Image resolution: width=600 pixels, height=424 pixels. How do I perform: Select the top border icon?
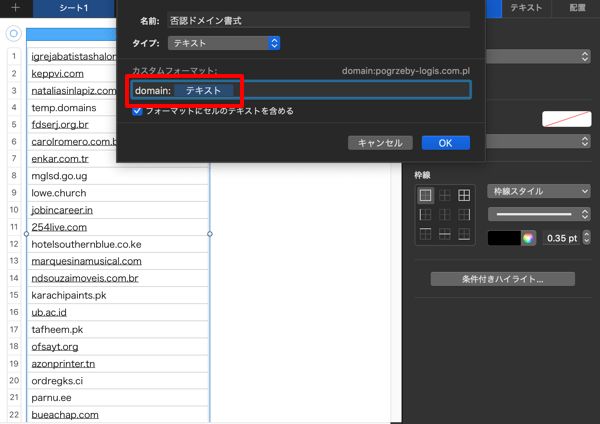[x=425, y=233]
